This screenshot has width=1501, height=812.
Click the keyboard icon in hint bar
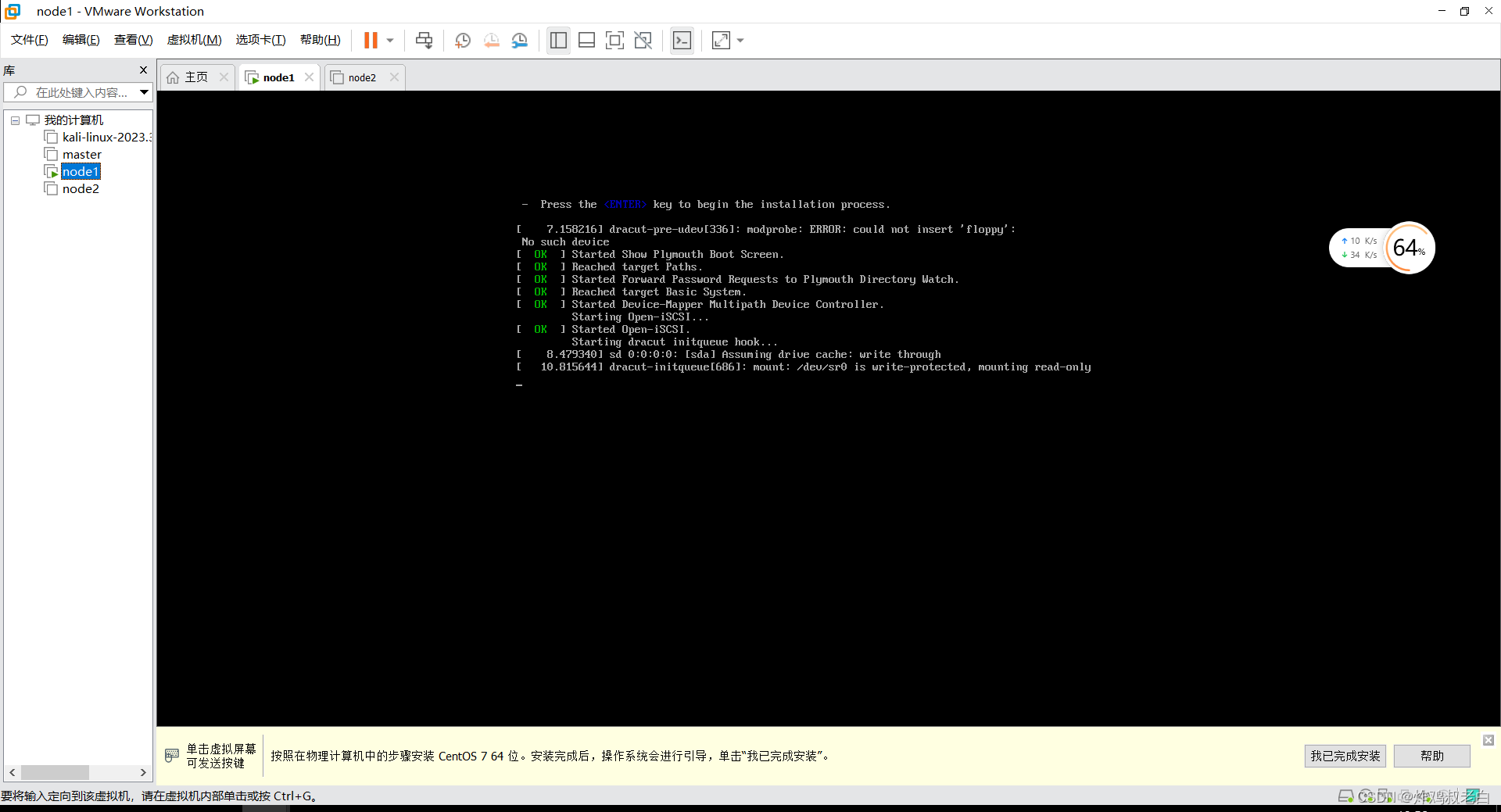pos(172,756)
